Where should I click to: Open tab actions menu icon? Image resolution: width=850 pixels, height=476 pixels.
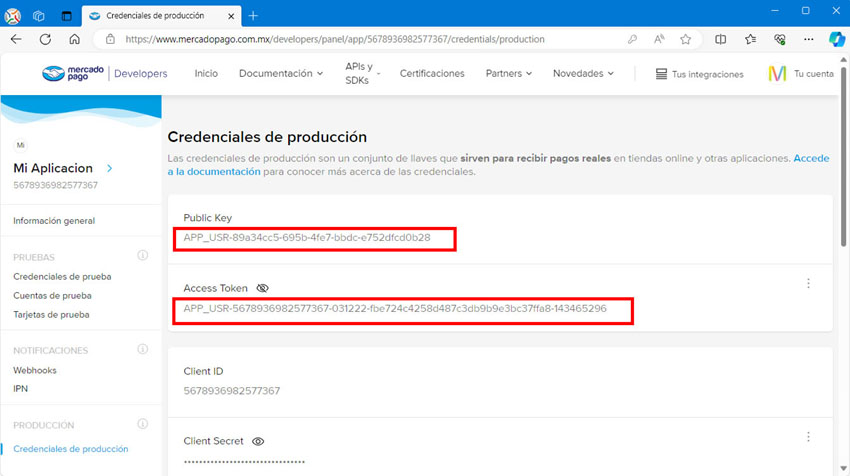coord(66,16)
